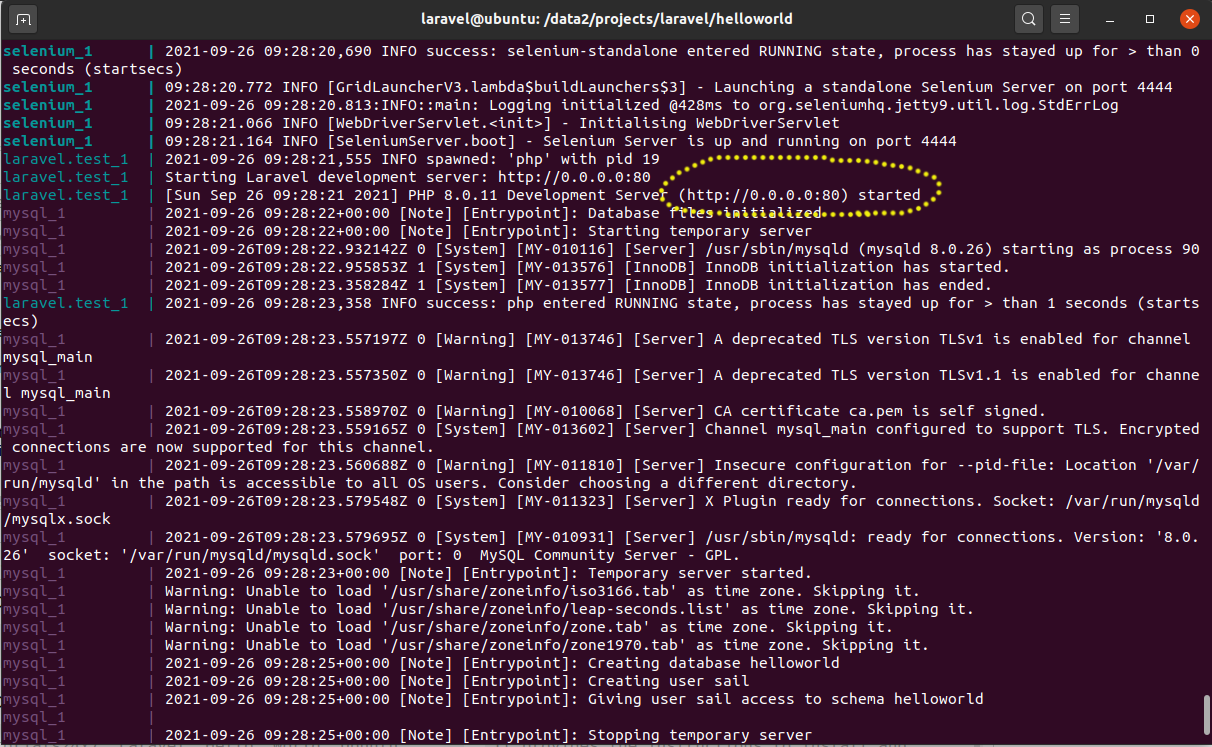This screenshot has width=1212, height=747.
Task: Click 'mysqld 8.0.26 starting as process 90' line
Action: coord(682,249)
